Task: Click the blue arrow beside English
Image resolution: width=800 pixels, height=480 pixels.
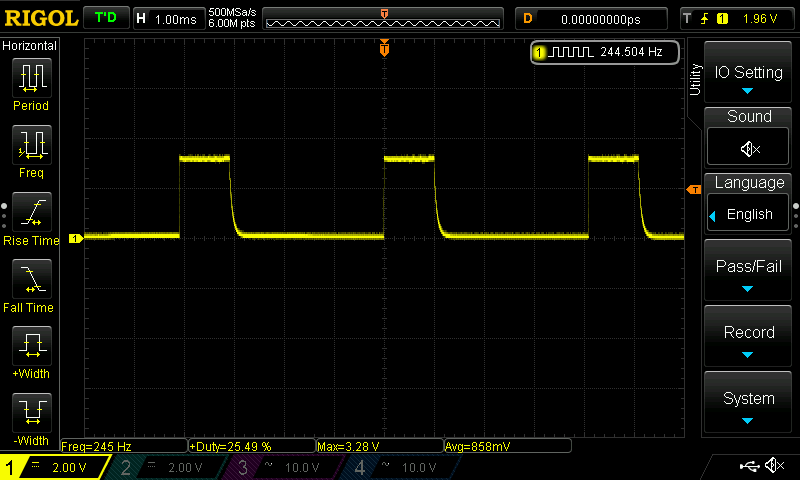Action: pyautogui.click(x=713, y=216)
